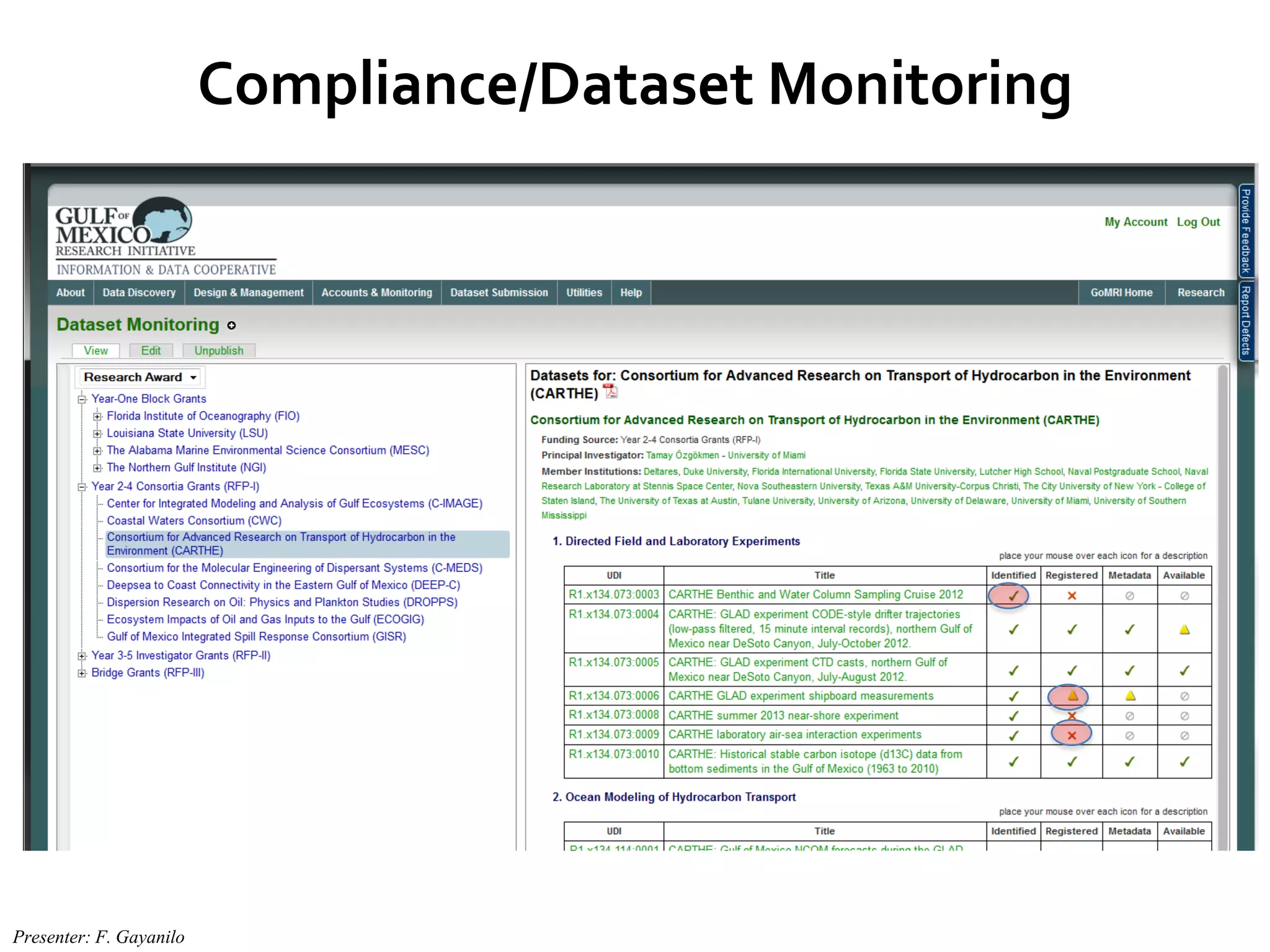This screenshot has height=952, width=1270.
Task: Click the datasets panel vertical scrollbar
Action: tap(1223, 607)
